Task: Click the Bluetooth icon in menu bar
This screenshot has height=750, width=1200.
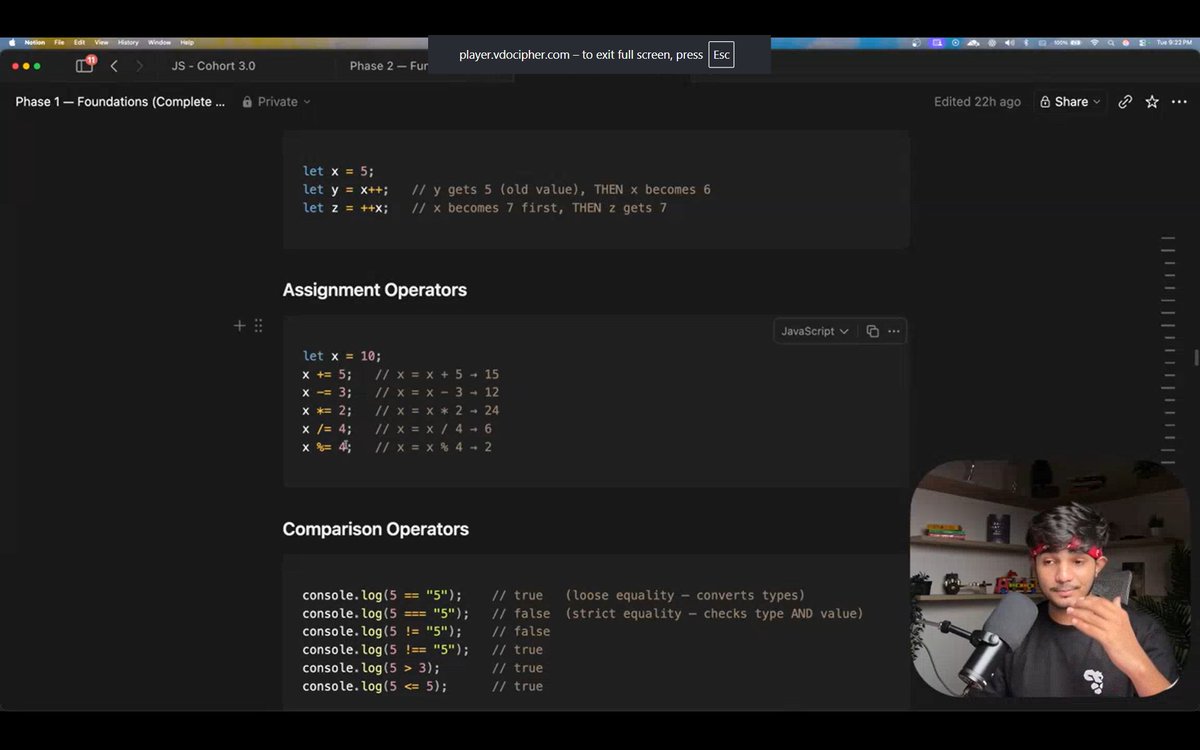Action: (1026, 43)
